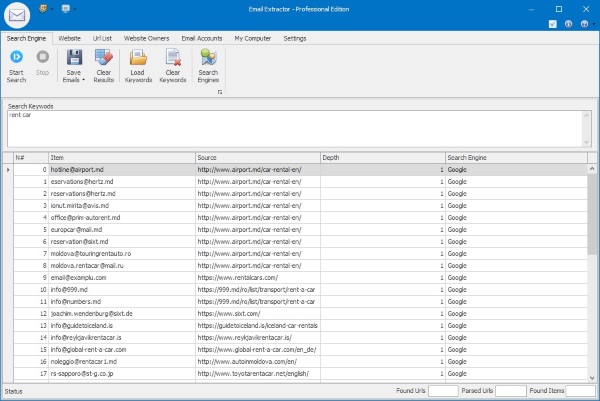Click the help icon in title bar
This screenshot has width=600, height=401.
click(x=584, y=24)
